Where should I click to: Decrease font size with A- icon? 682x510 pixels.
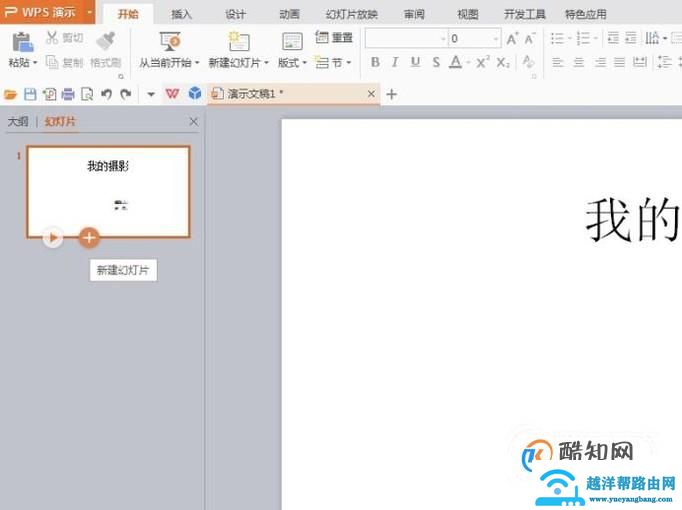point(530,39)
